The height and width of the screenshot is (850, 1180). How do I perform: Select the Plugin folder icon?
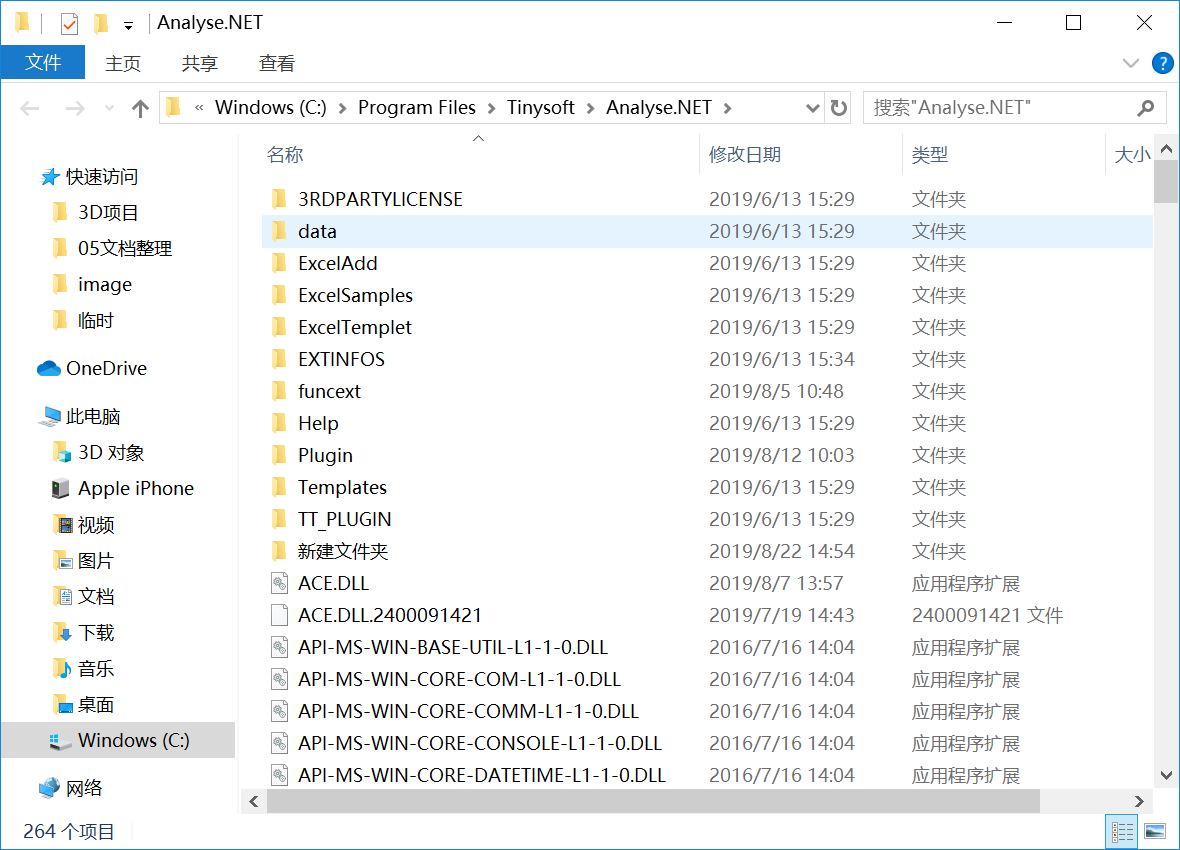click(279, 455)
